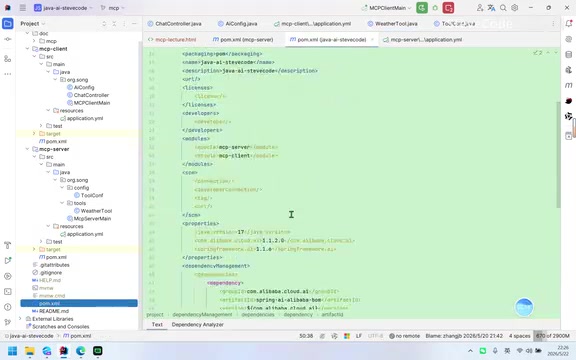Switch to WeatherTool.java tab
The image size is (576, 360).
click(x=392, y=24)
